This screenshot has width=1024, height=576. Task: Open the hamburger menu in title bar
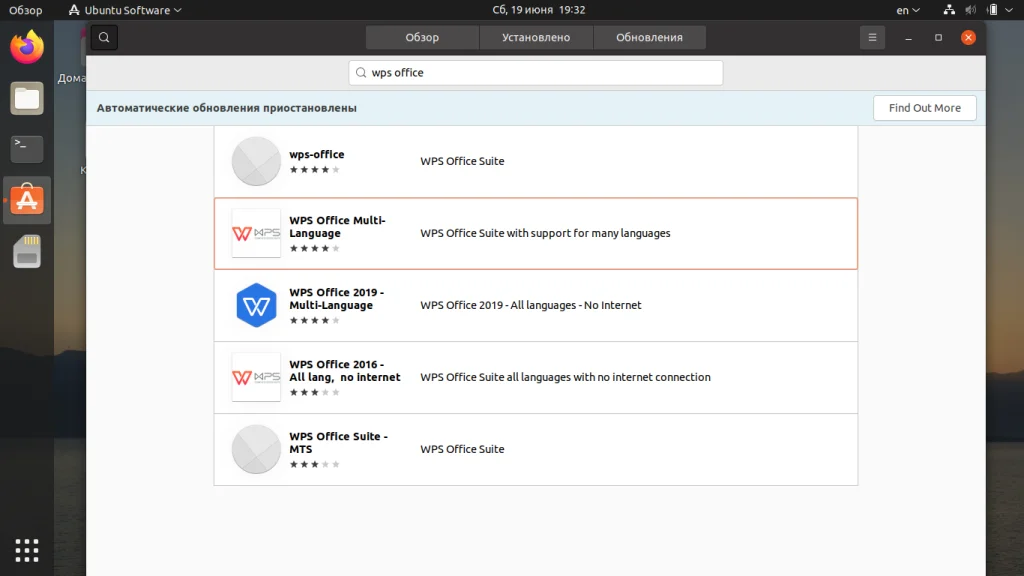pos(872,38)
